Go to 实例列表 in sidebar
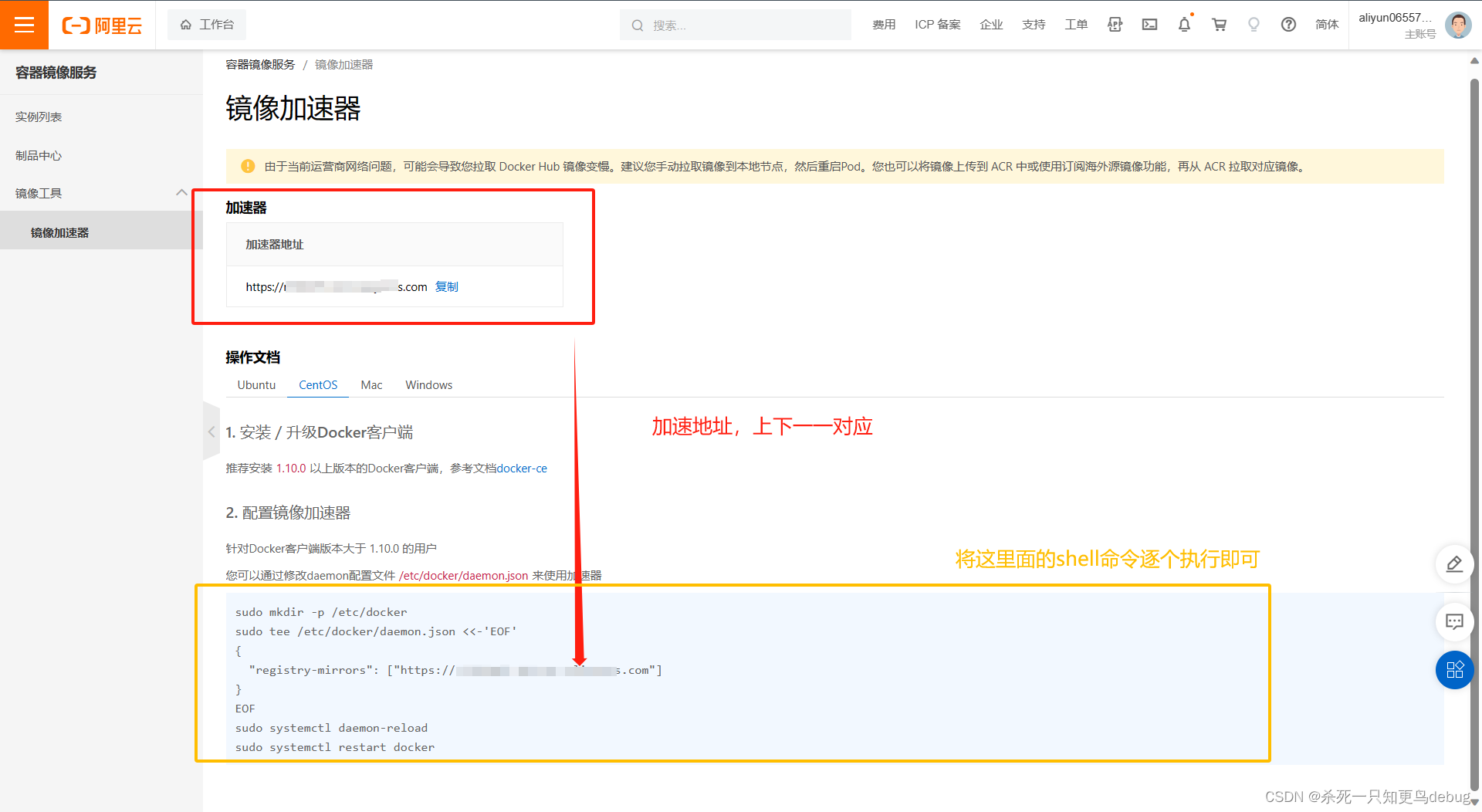This screenshot has width=1482, height=812. (x=39, y=117)
